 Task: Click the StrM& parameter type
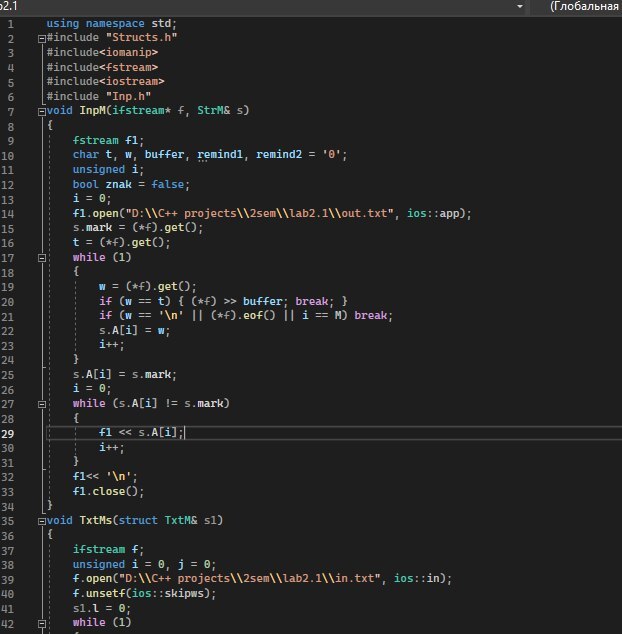tap(214, 110)
